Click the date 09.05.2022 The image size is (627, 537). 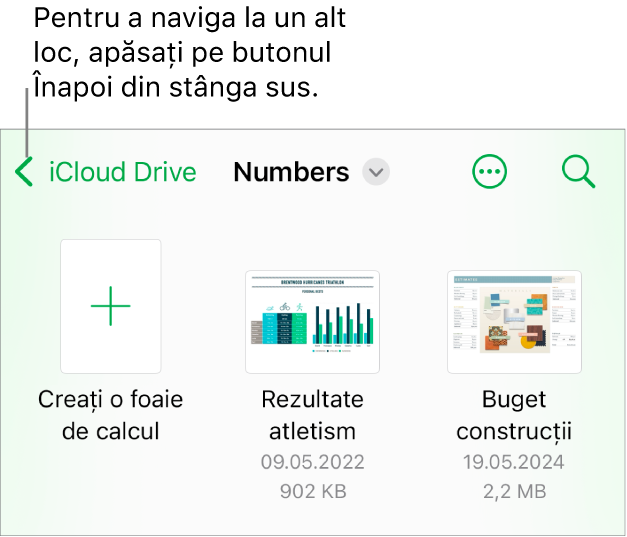(x=312, y=462)
